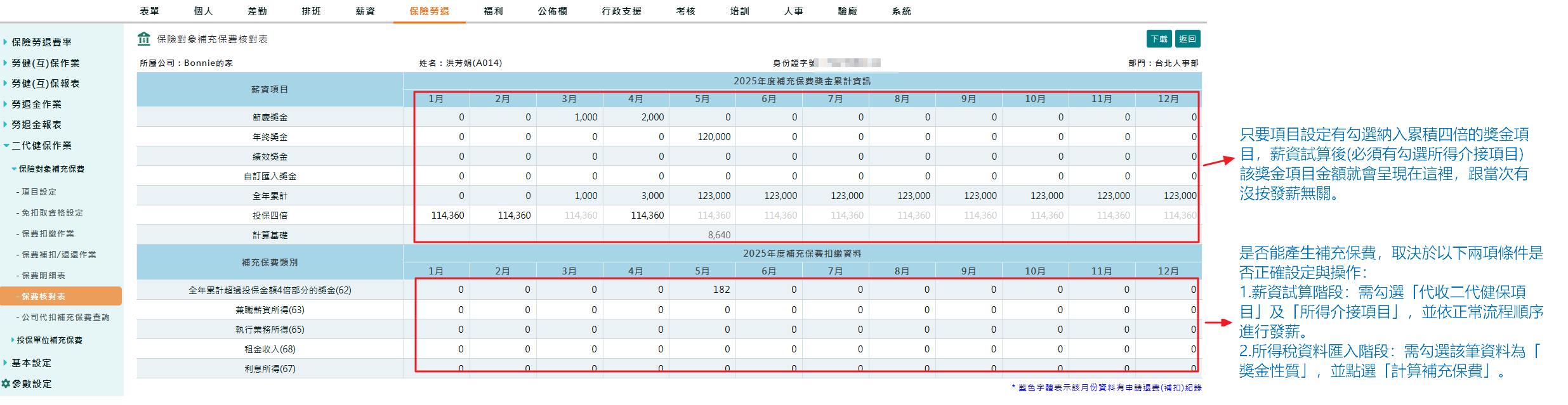
Task: Click the 3,000 value in 全年累計 row
Action: coord(652,195)
